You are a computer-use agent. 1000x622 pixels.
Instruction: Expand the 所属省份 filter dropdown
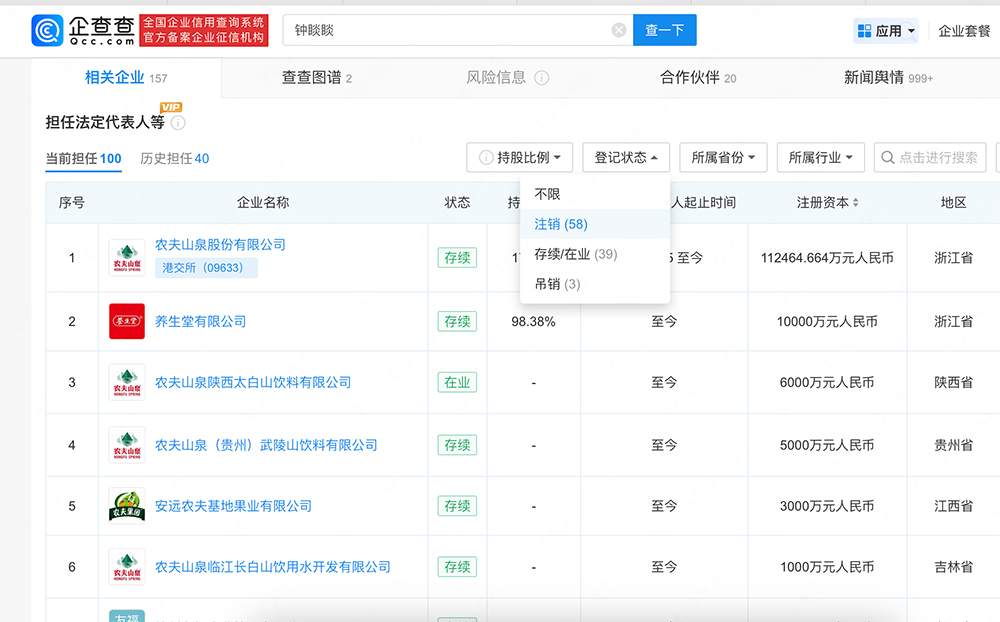point(723,158)
